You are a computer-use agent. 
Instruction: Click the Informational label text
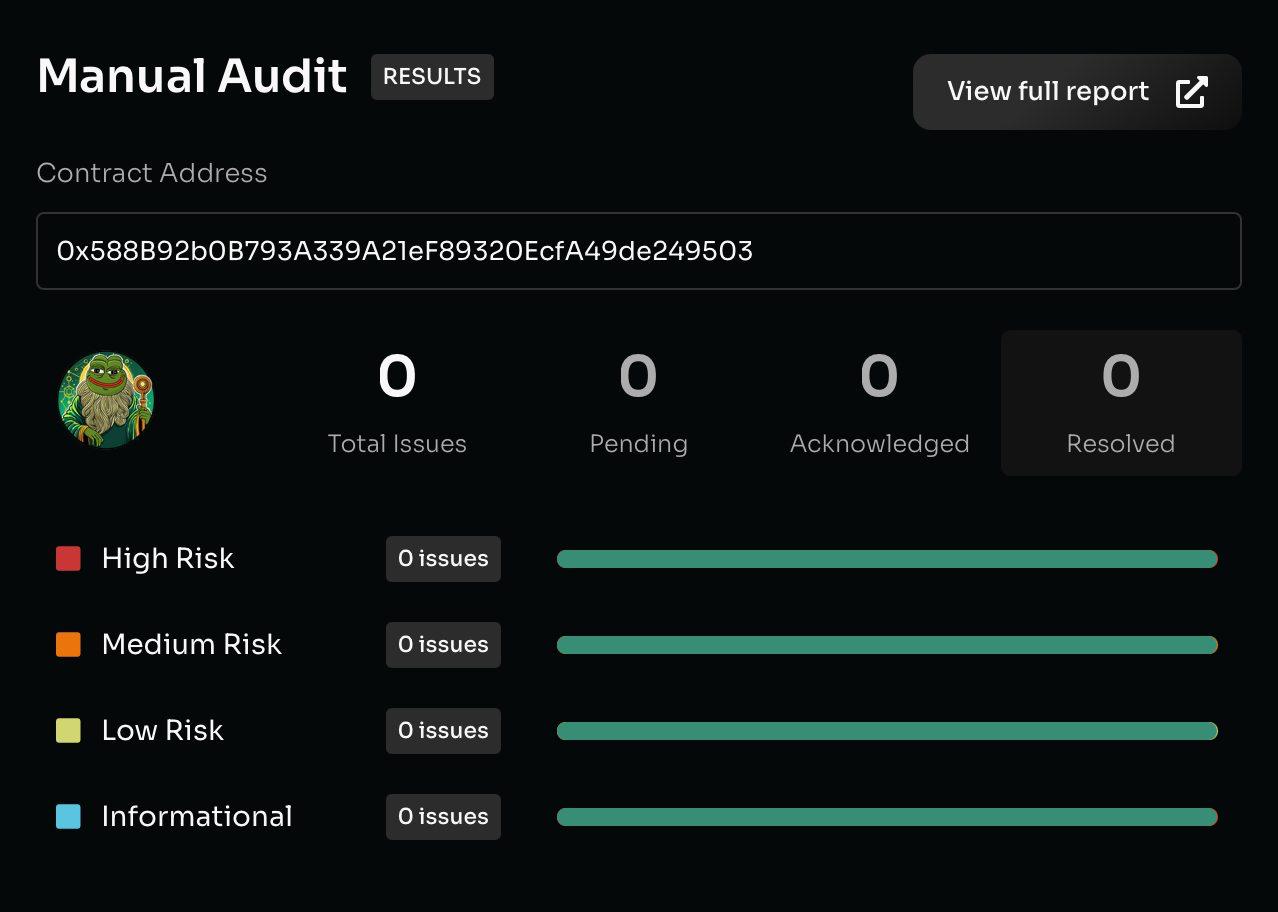click(x=197, y=816)
